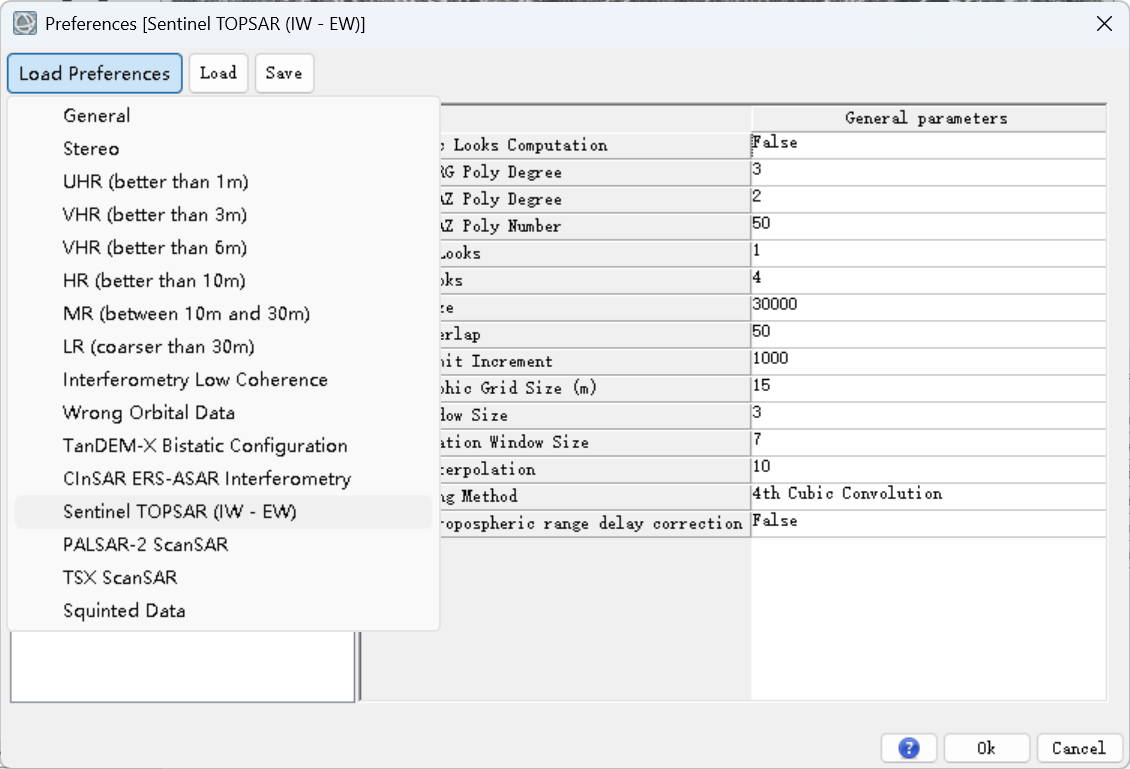Image resolution: width=1130 pixels, height=769 pixels.
Task: Select Wrong Orbital Data preset
Action: (223, 413)
